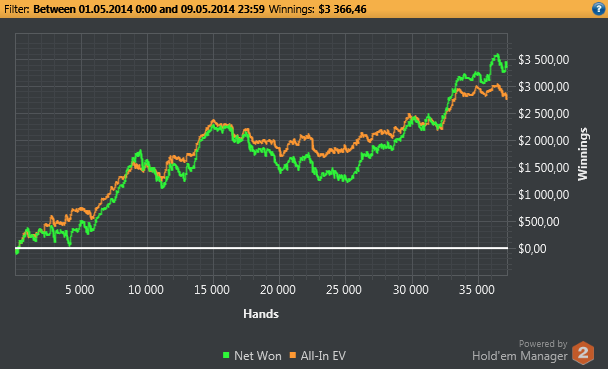608x369 pixels.
Task: Toggle the orange All-In EV legend swatch
Action: pos(293,355)
